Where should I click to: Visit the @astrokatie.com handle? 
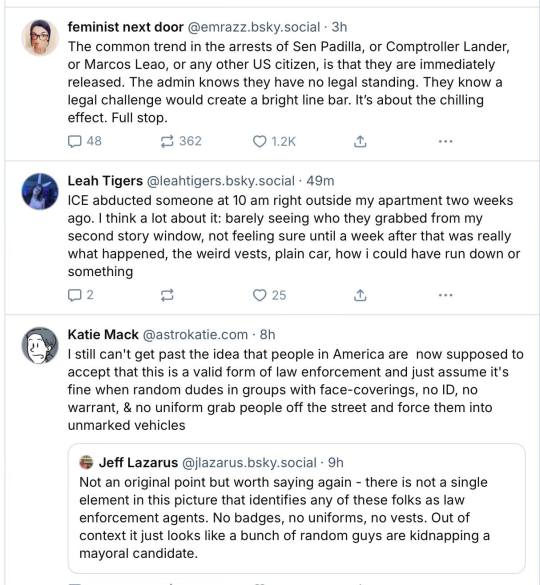coord(195,334)
